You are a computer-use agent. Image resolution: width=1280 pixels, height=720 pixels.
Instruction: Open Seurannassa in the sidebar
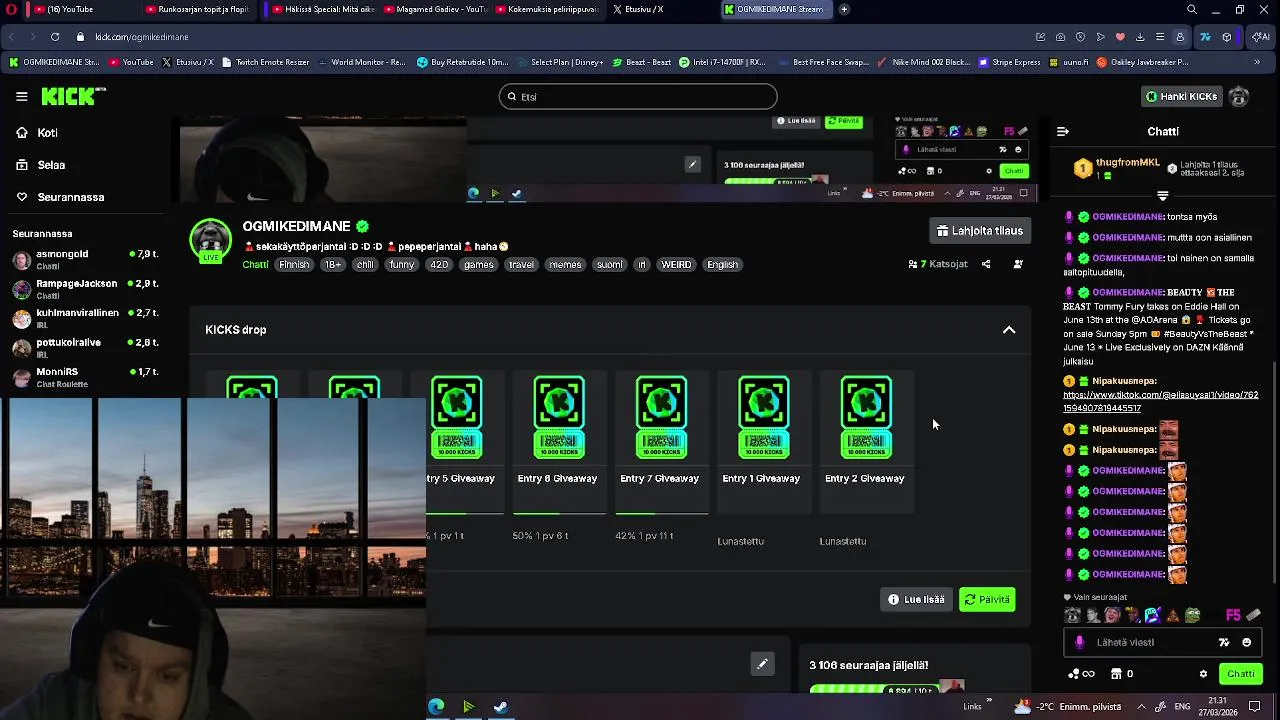click(x=70, y=197)
